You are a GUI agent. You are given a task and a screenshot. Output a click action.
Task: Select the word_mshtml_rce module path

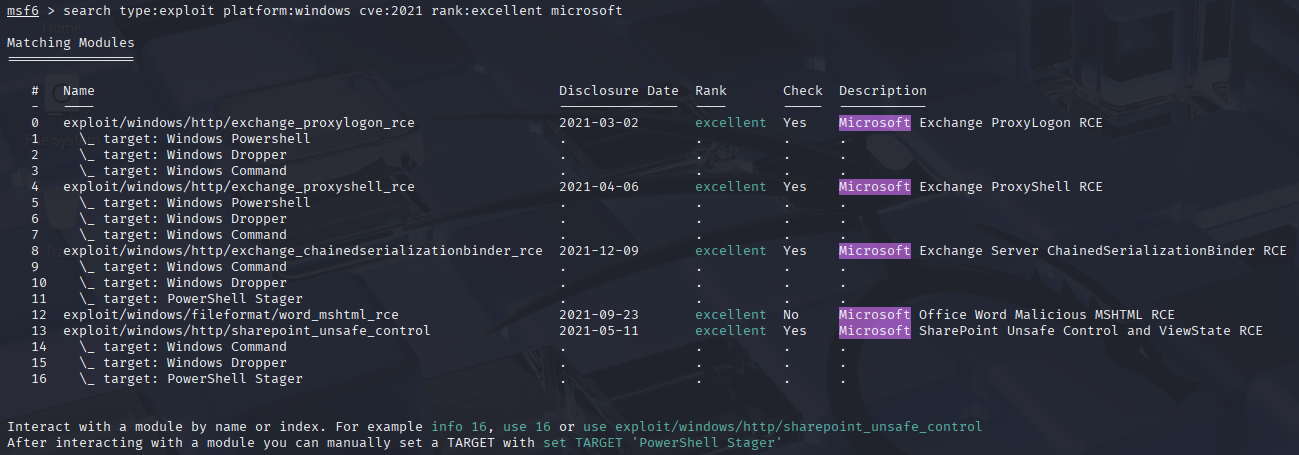click(230, 315)
